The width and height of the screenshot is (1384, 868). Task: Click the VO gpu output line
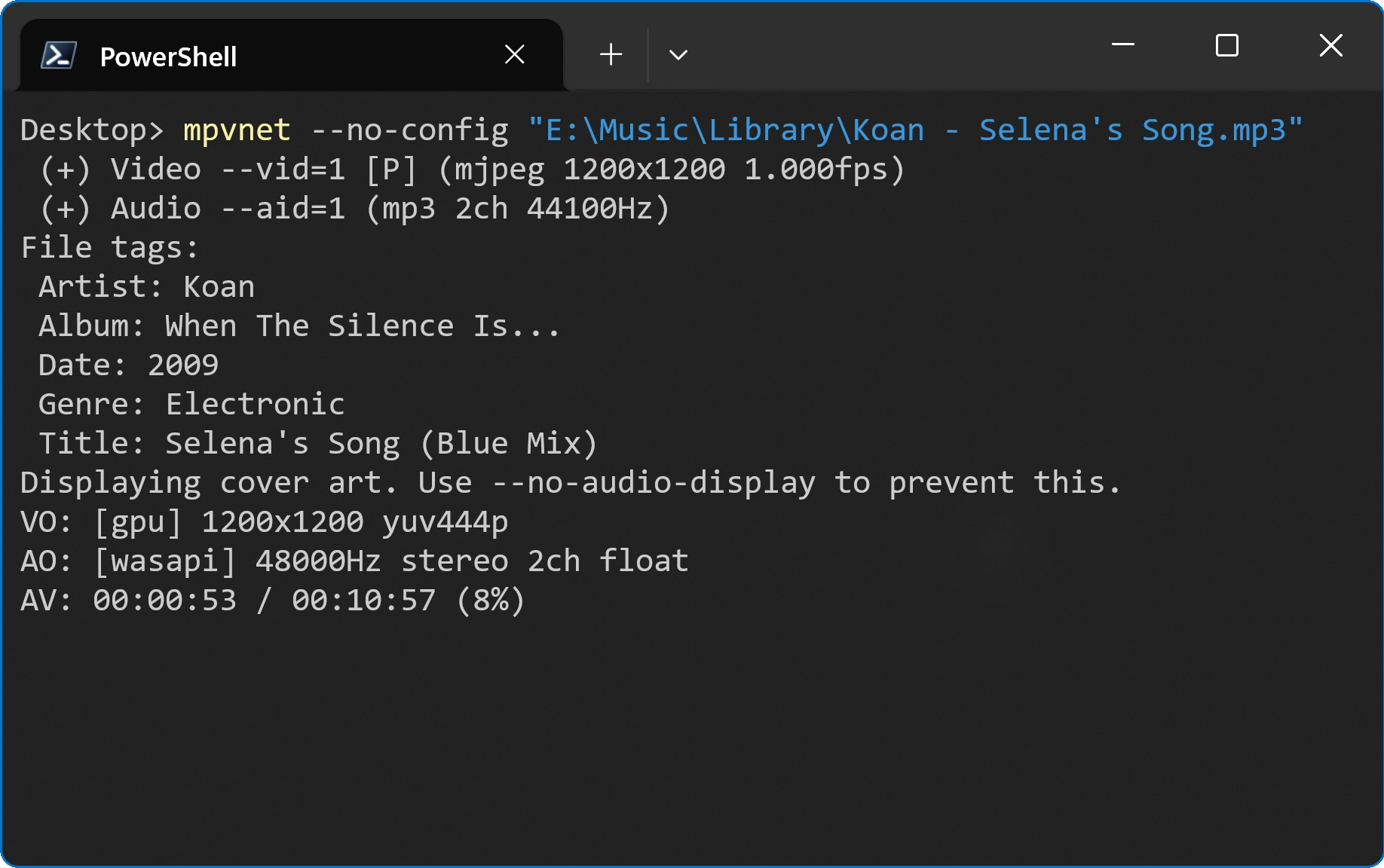point(264,521)
